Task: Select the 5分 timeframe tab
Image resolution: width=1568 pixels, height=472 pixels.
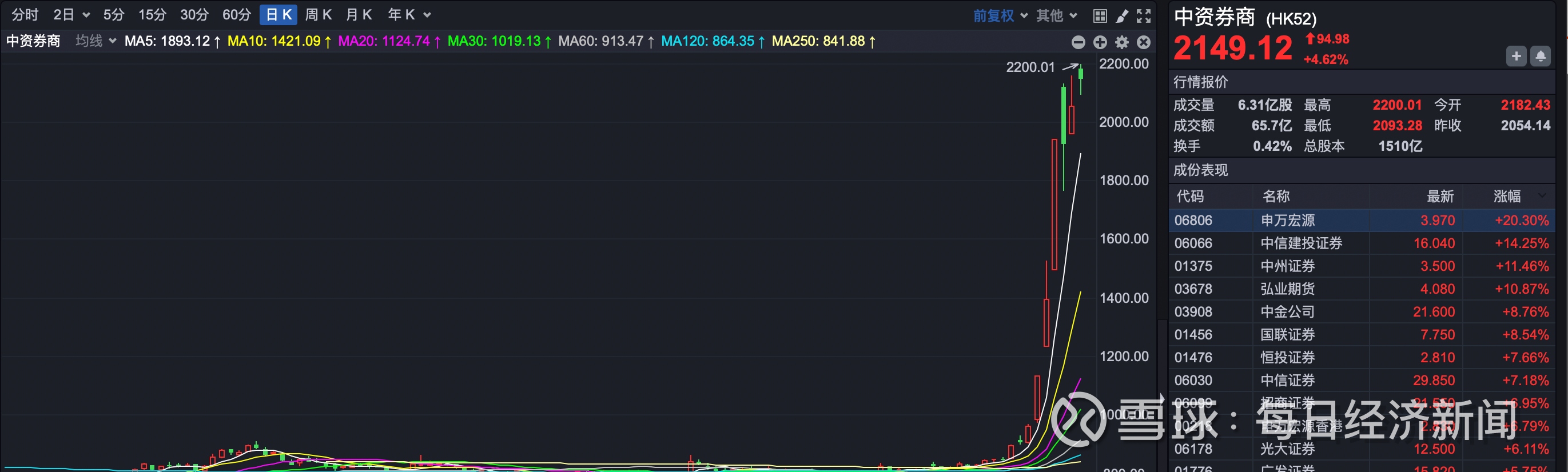Action: [114, 15]
